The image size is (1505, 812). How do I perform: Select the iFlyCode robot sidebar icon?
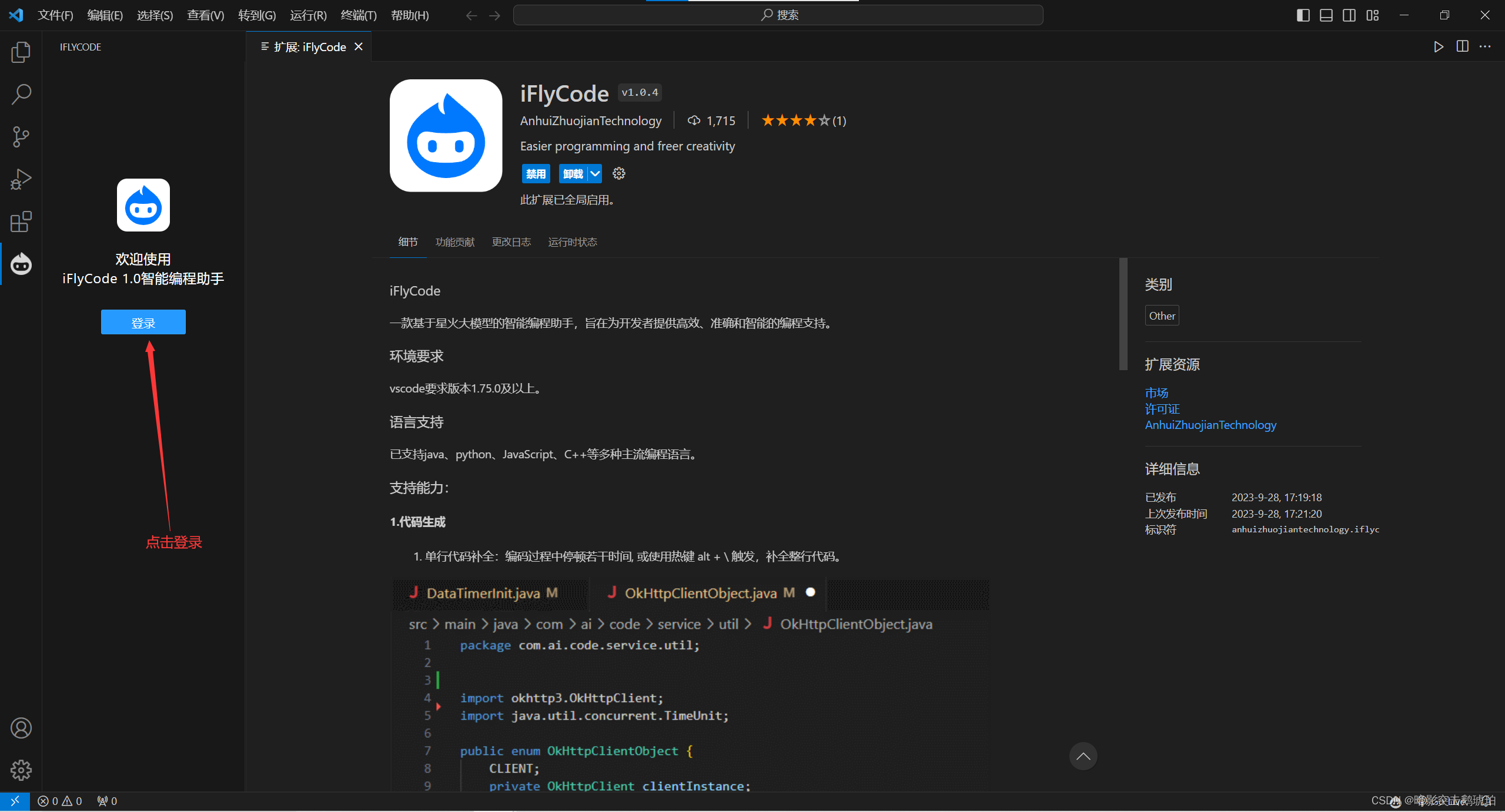pyautogui.click(x=21, y=264)
